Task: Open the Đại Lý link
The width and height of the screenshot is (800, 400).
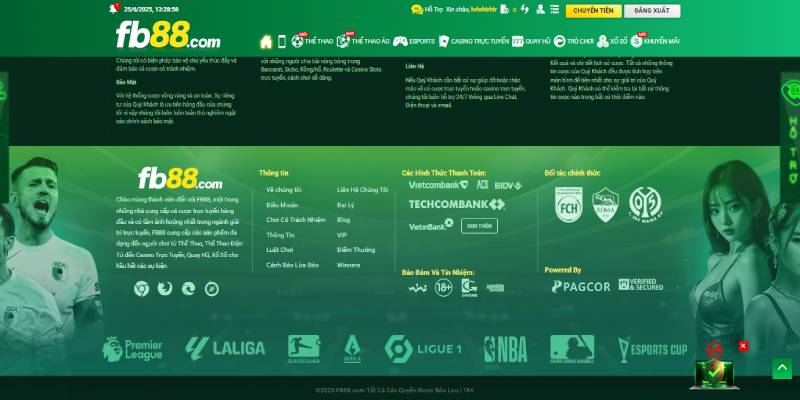Action: [x=345, y=205]
